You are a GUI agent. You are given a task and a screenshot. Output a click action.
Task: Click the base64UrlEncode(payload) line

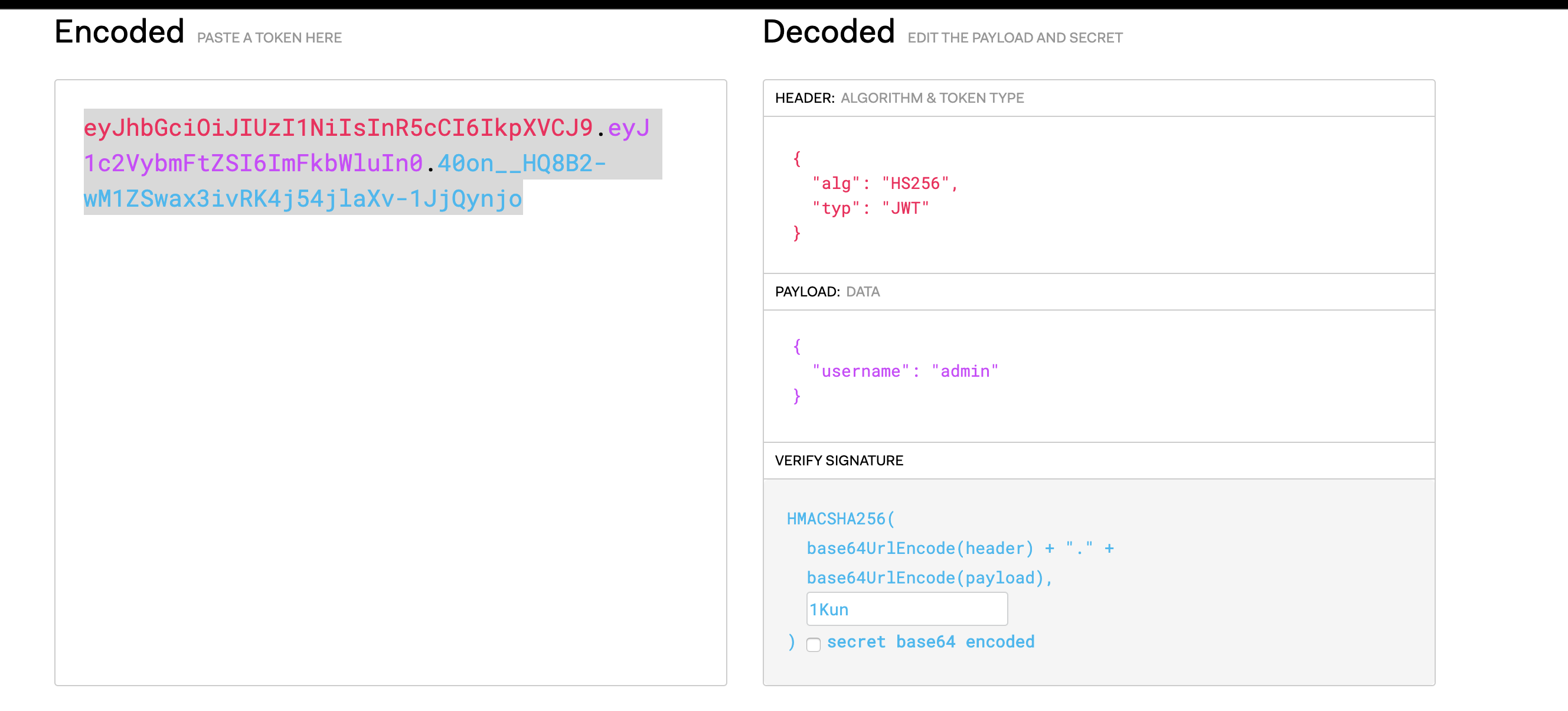tap(925, 578)
